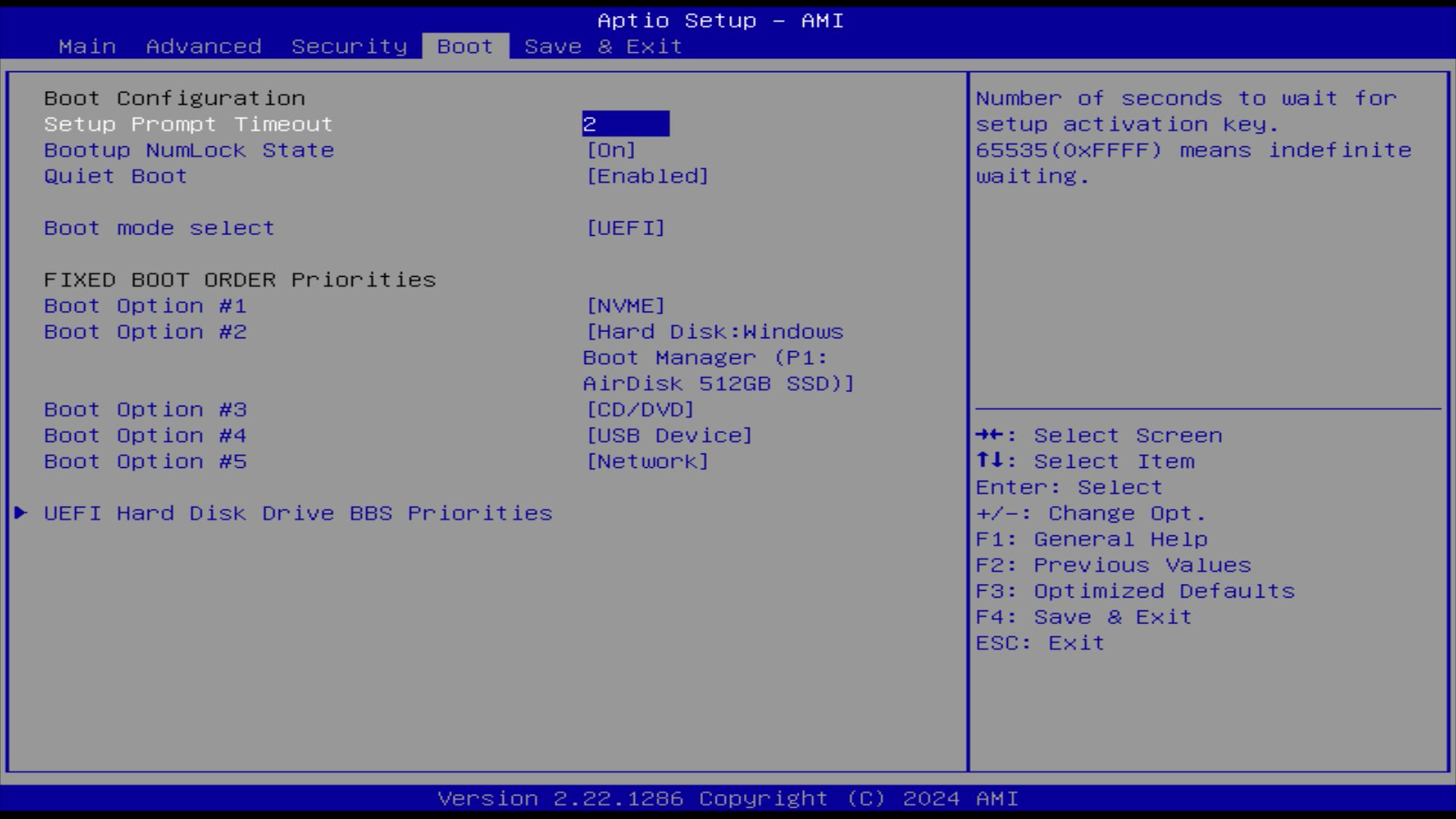This screenshot has width=1456, height=819.
Task: Open Boot Option #1 NVME dropdown
Action: (626, 306)
